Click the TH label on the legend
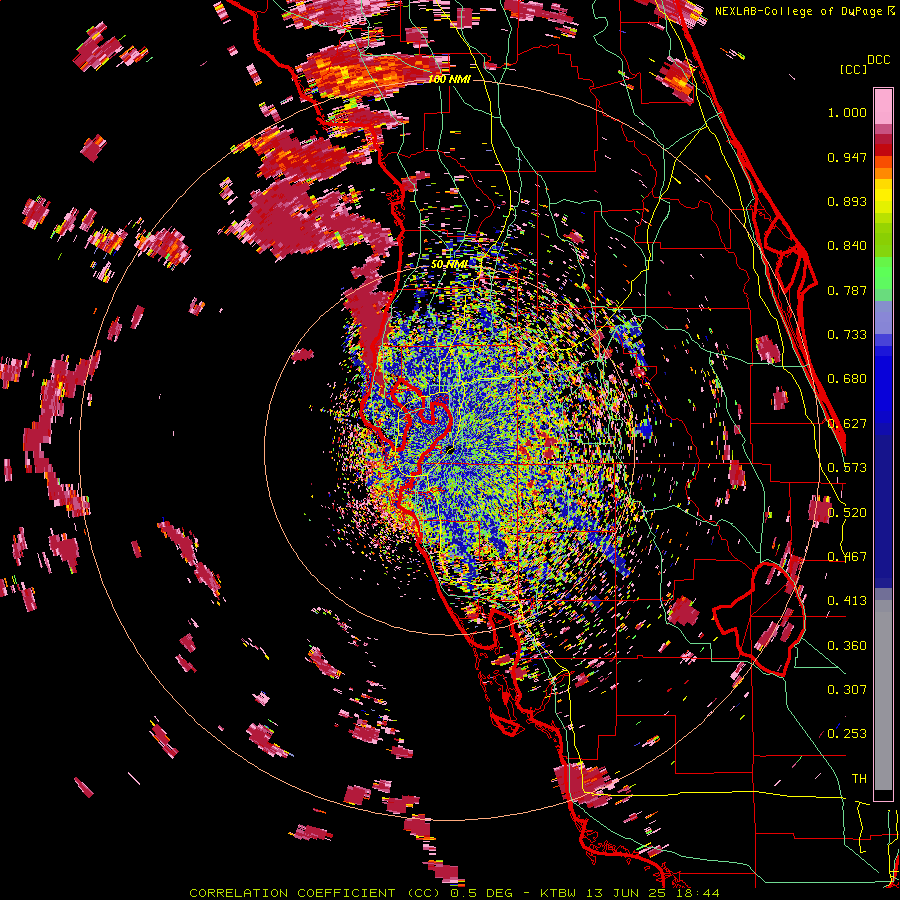Viewport: 900px width, 900px height. (859, 779)
